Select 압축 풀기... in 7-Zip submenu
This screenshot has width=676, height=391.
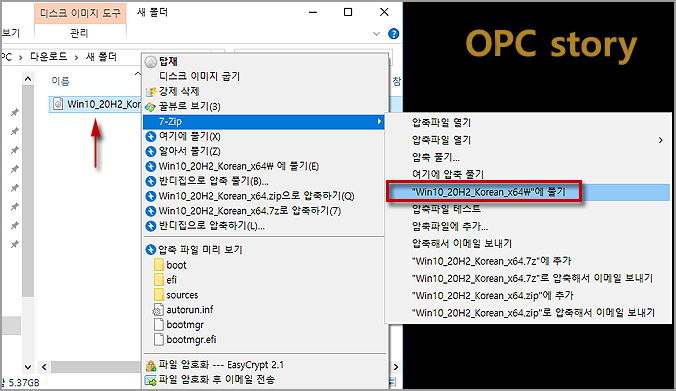436,157
